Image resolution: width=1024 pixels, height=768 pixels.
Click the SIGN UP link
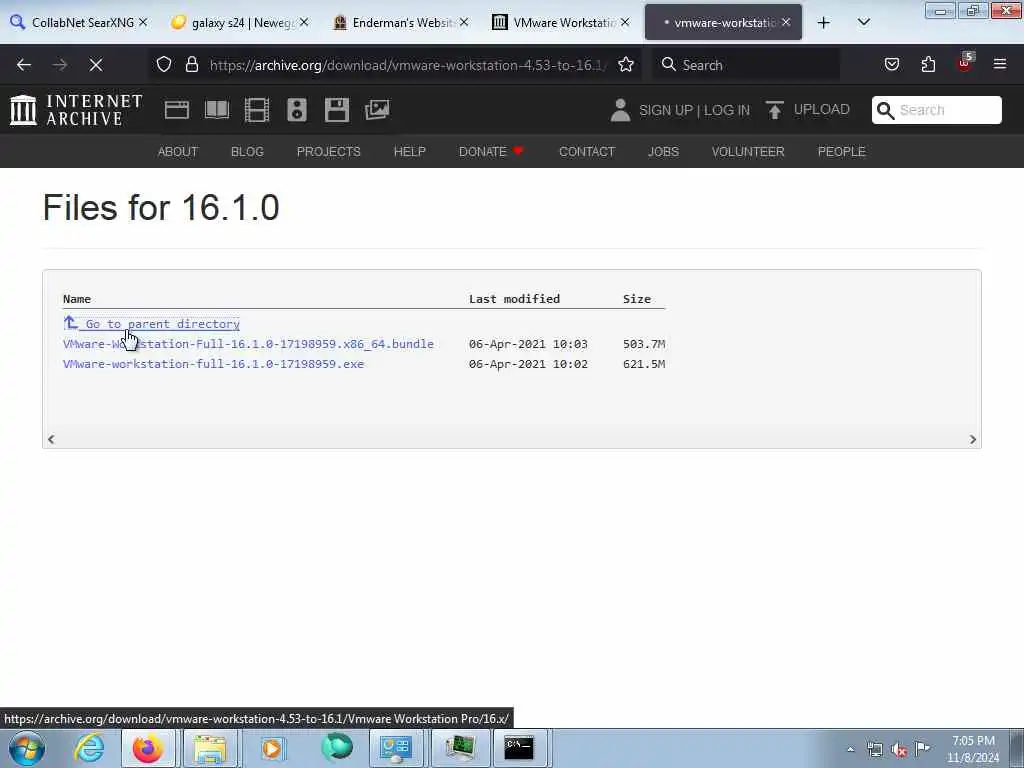pyautogui.click(x=666, y=110)
